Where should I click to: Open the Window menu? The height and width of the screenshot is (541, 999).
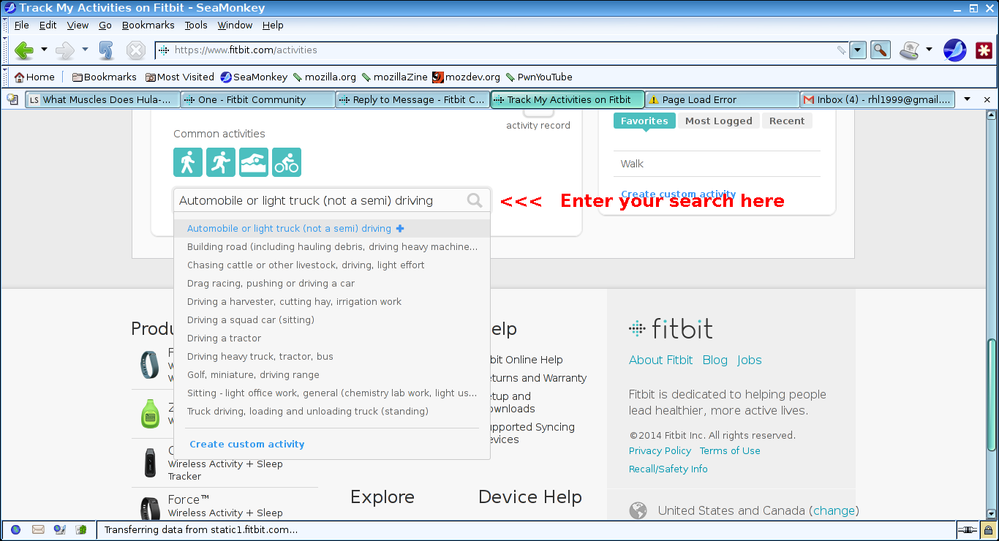coord(234,25)
